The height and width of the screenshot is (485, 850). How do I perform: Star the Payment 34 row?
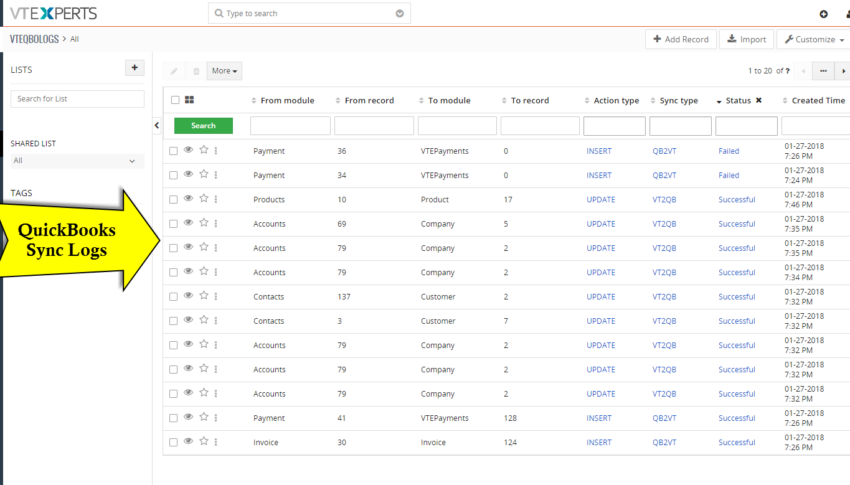(204, 174)
